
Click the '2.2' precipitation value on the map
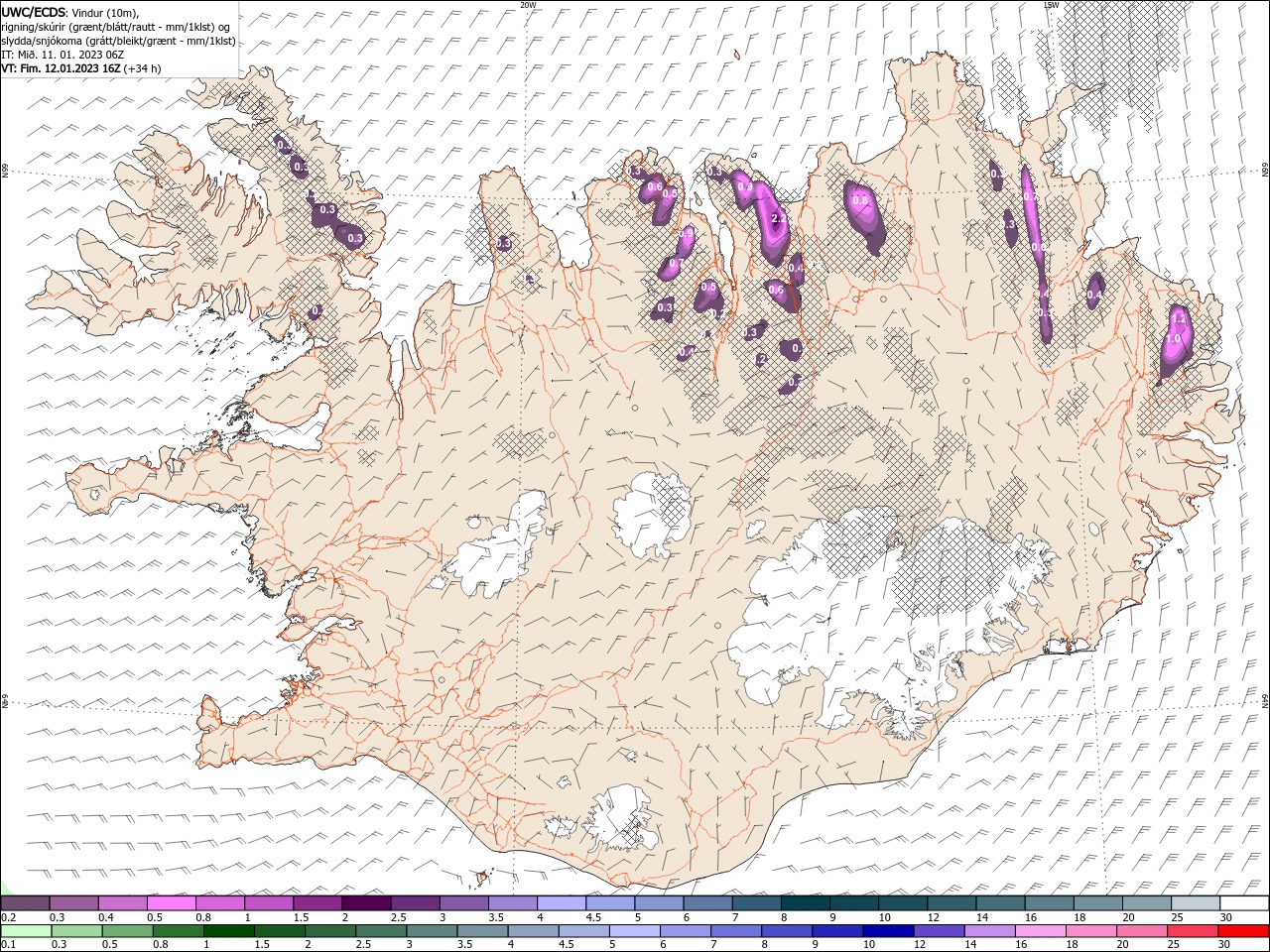778,218
